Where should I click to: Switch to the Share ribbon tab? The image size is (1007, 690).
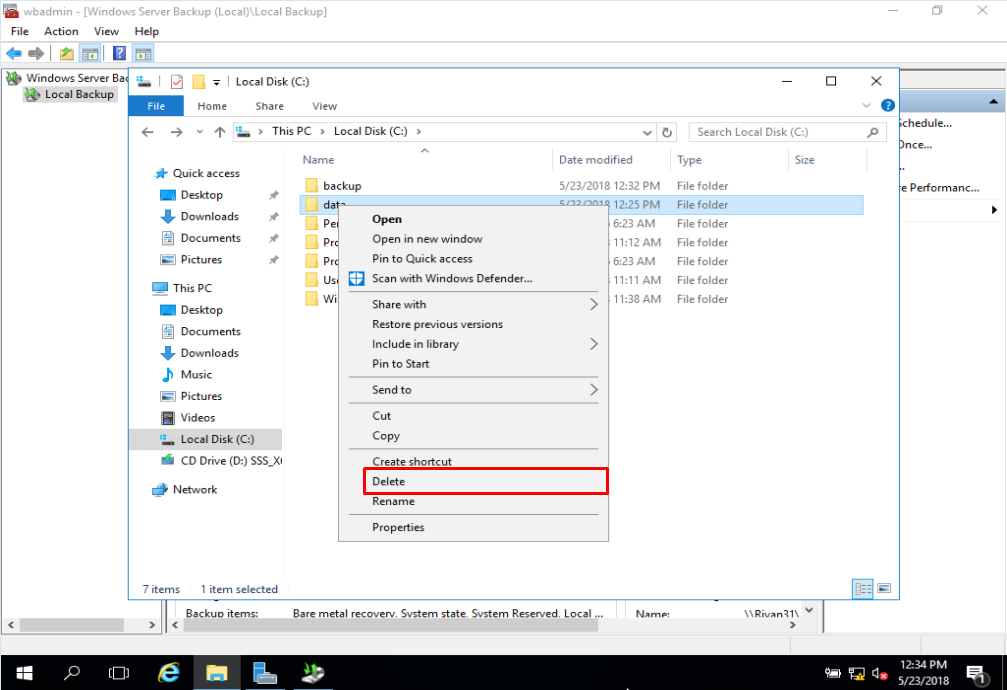click(269, 106)
